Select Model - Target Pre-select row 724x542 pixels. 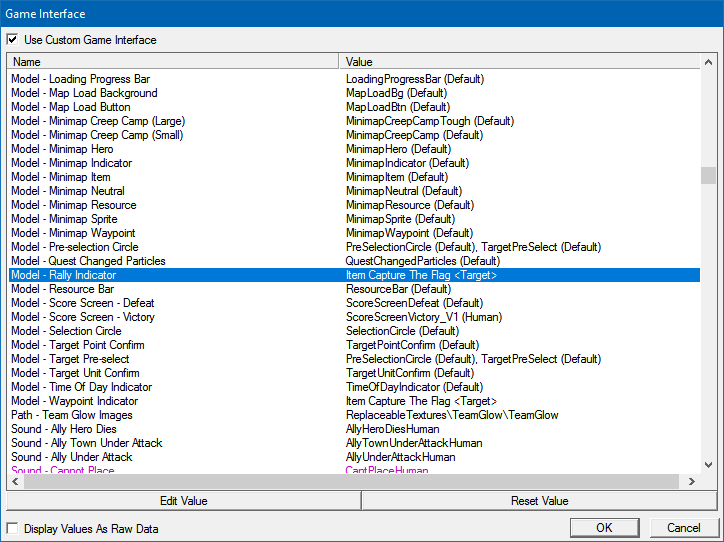354,359
